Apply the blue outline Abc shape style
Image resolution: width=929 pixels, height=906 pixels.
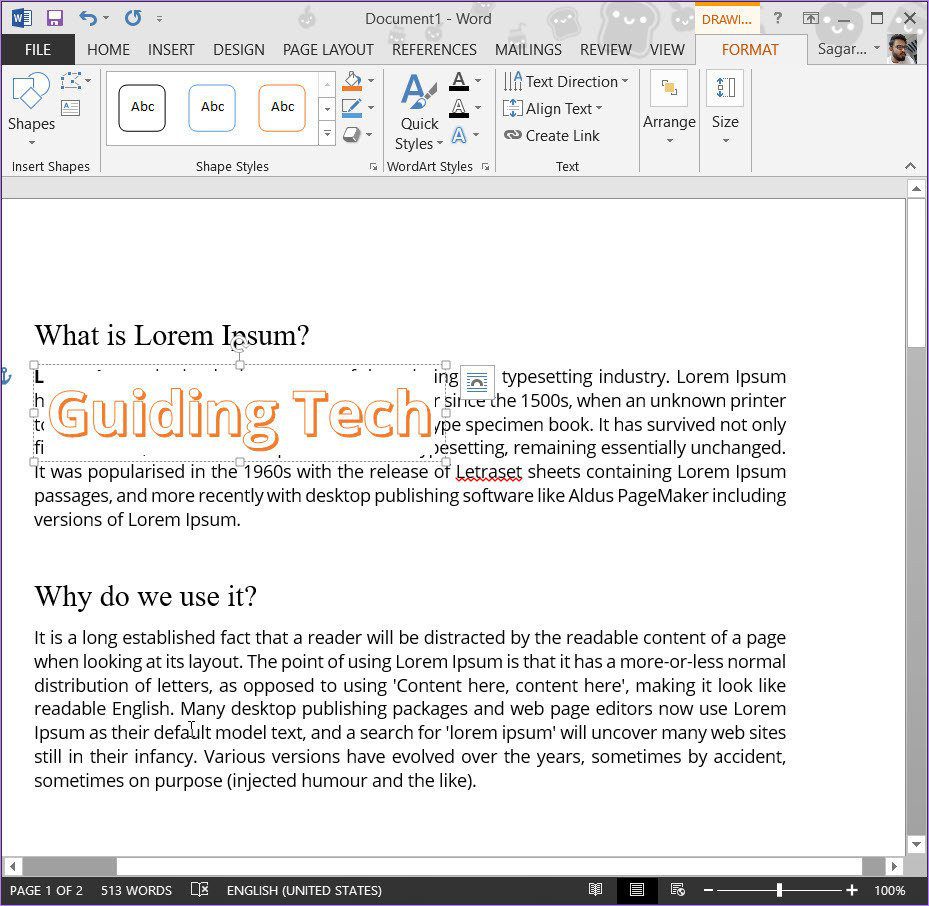212,107
